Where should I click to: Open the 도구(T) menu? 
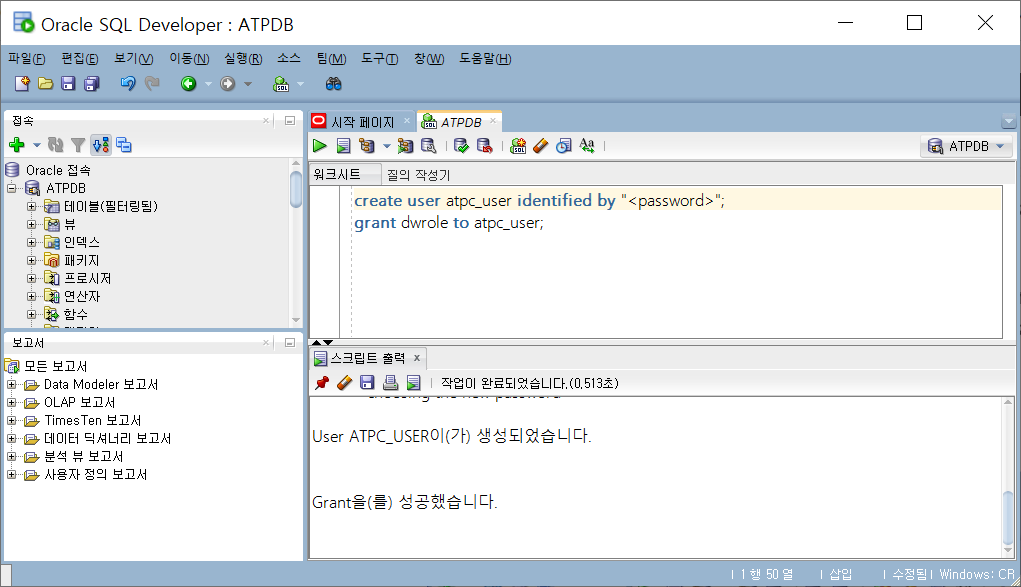coord(380,59)
